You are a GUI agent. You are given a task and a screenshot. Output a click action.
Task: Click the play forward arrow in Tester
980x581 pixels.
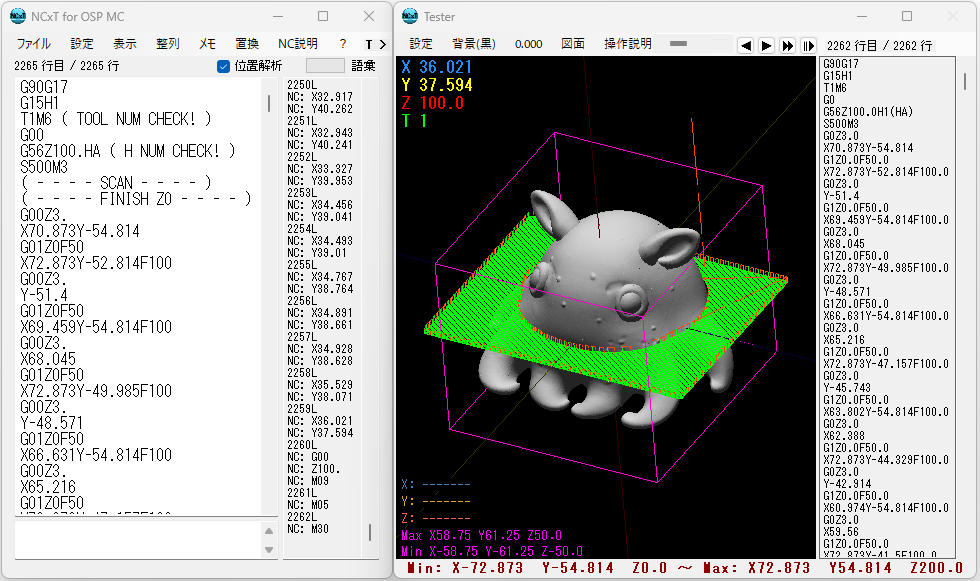point(766,45)
